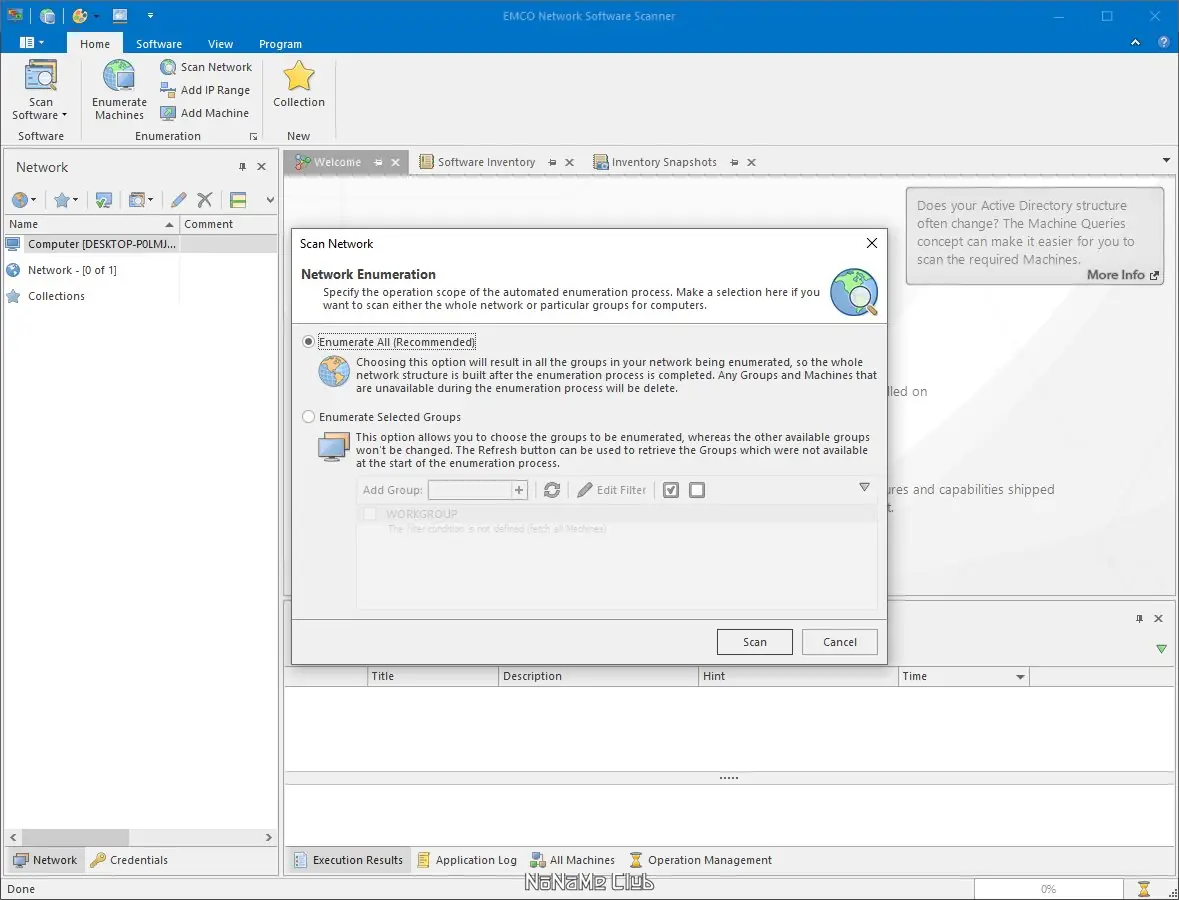Switch to the Software ribbon tab
Viewport: 1179px width, 900px height.
pos(159,44)
